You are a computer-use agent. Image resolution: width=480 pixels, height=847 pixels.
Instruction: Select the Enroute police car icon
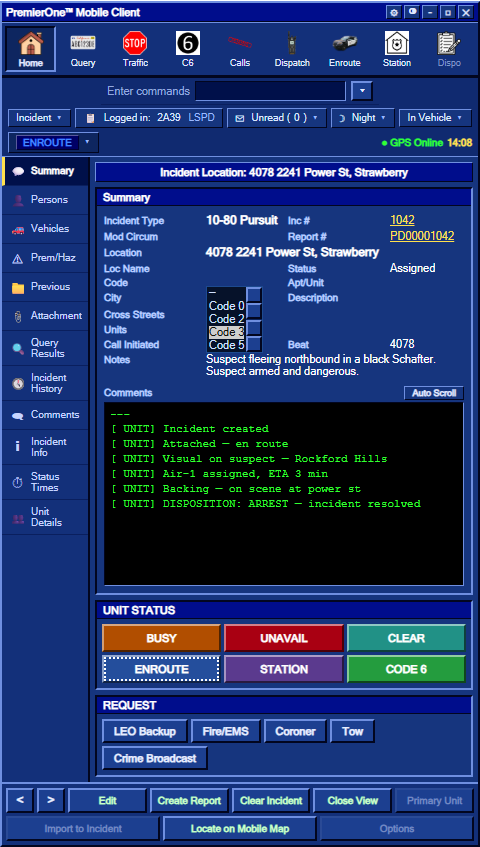(x=344, y=49)
